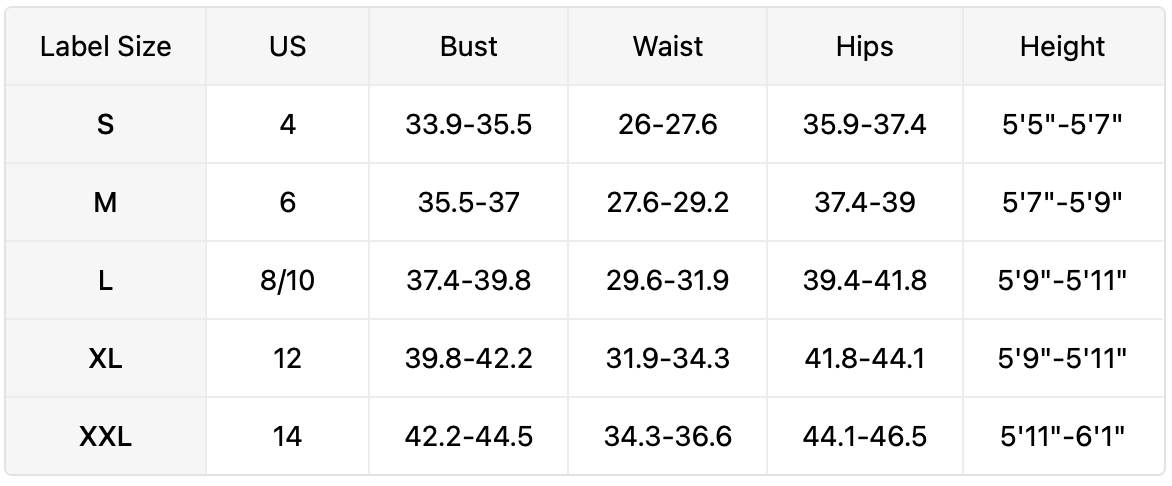Viewport: 1172px width, 486px height.
Task: Select the XXL label size cell
Action: 105,437
